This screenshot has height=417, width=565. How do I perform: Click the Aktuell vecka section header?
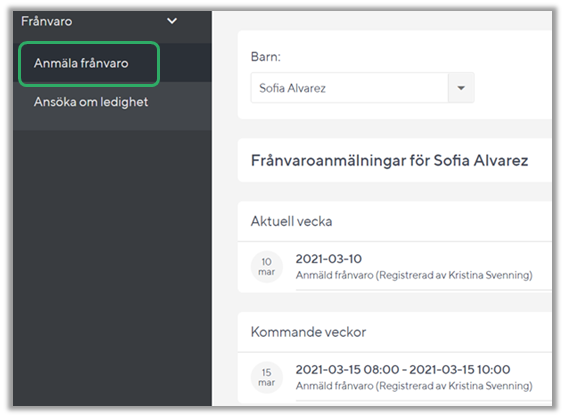[x=291, y=221]
